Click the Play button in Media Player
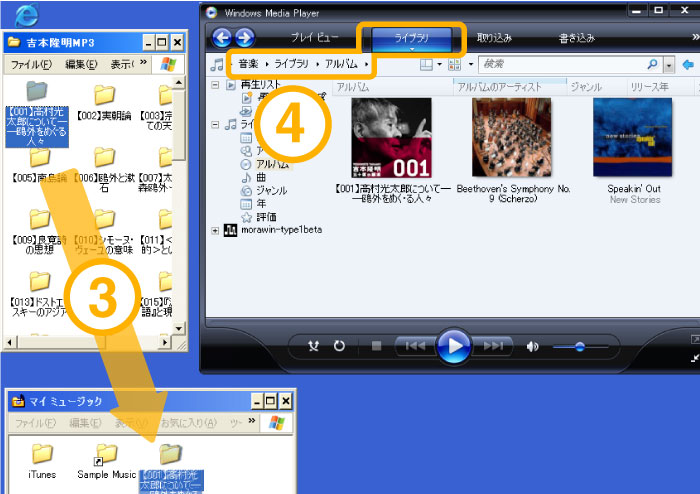The width and height of the screenshot is (700, 494). click(x=454, y=346)
